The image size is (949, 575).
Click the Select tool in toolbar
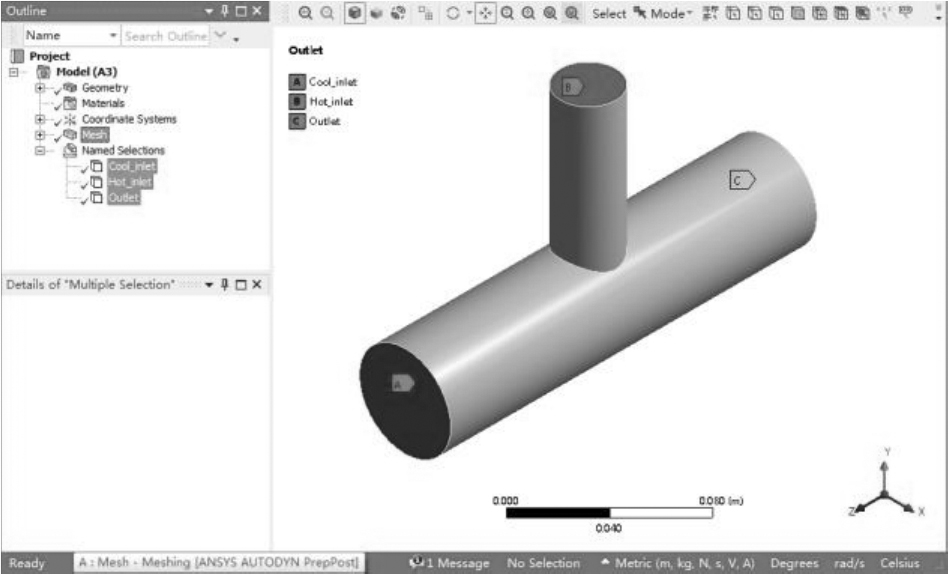pyautogui.click(x=608, y=14)
